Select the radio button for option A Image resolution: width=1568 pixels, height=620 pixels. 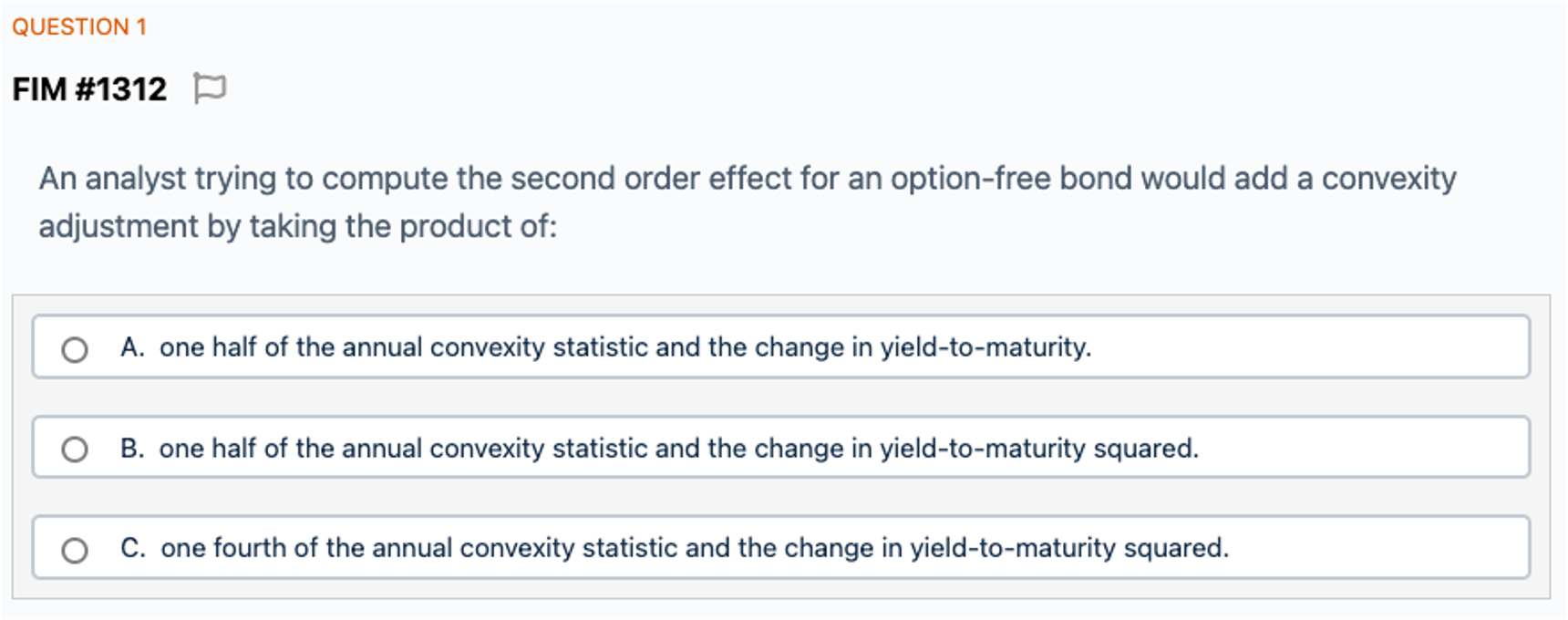click(75, 349)
